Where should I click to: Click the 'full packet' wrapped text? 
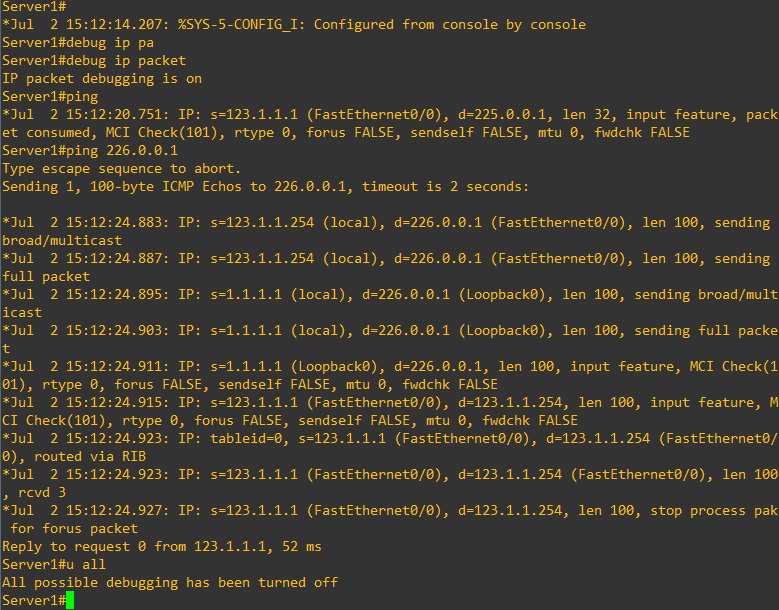click(46, 276)
